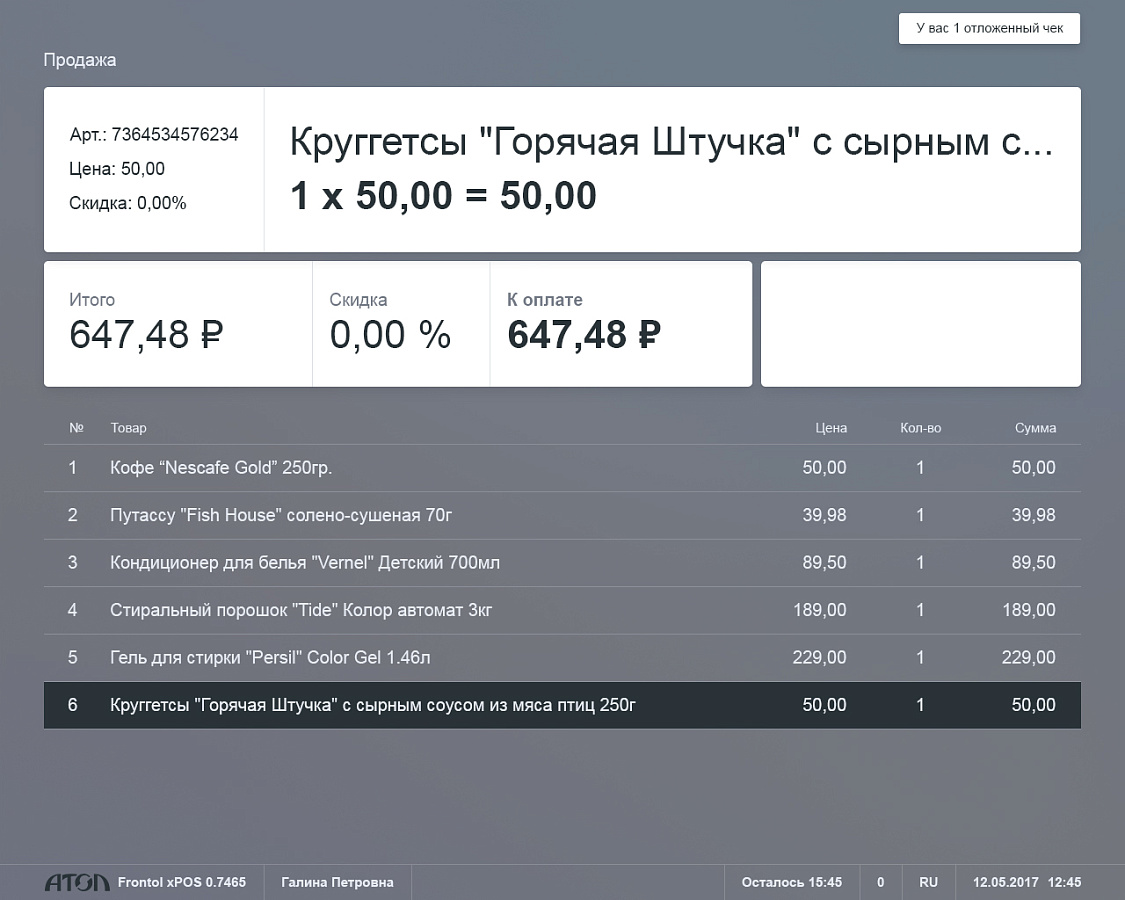Select the Nescafe Gold coffee row
Viewport: 1125px width, 900px height.
[562, 468]
